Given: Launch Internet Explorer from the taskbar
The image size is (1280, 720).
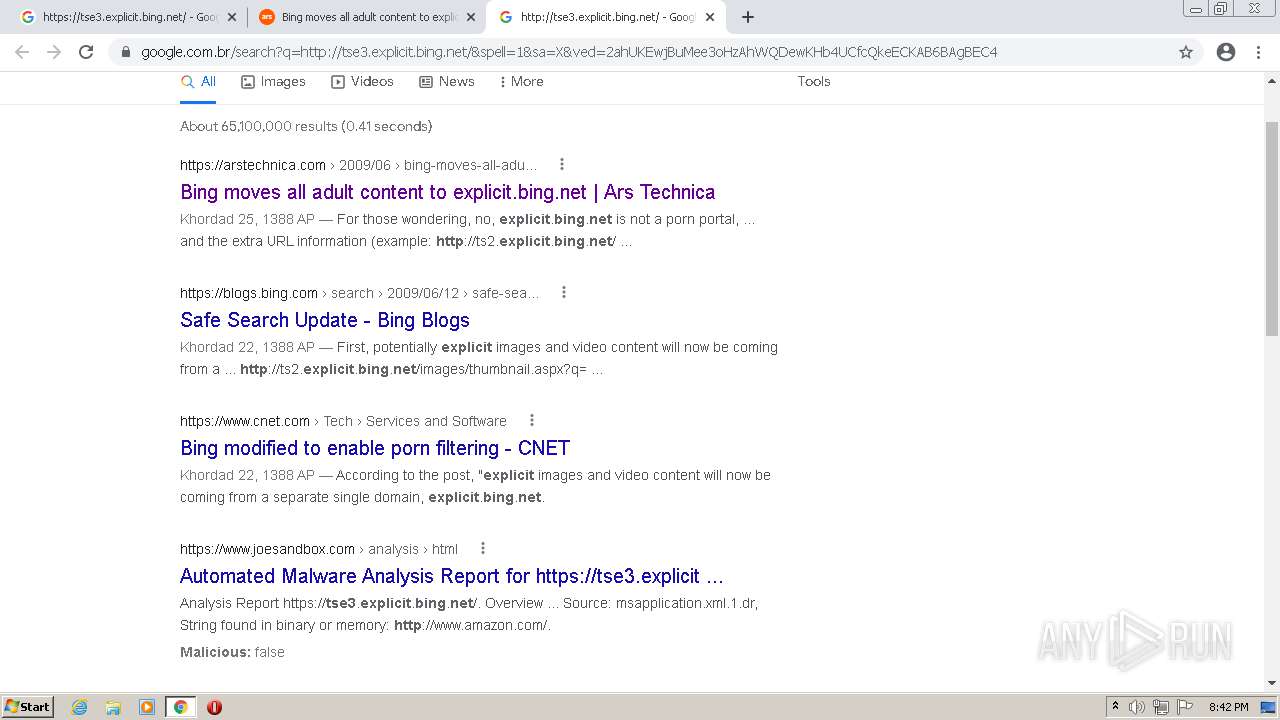Looking at the screenshot, I should (80, 707).
